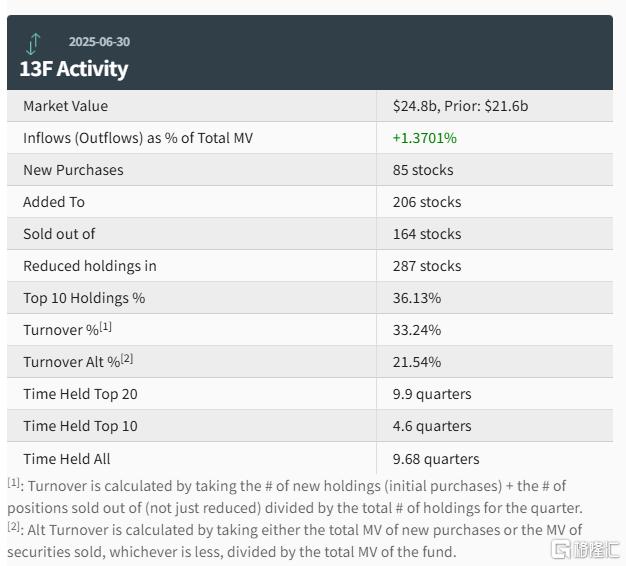This screenshot has width=626, height=566.
Task: Click the 85 stocks value
Action: click(423, 170)
